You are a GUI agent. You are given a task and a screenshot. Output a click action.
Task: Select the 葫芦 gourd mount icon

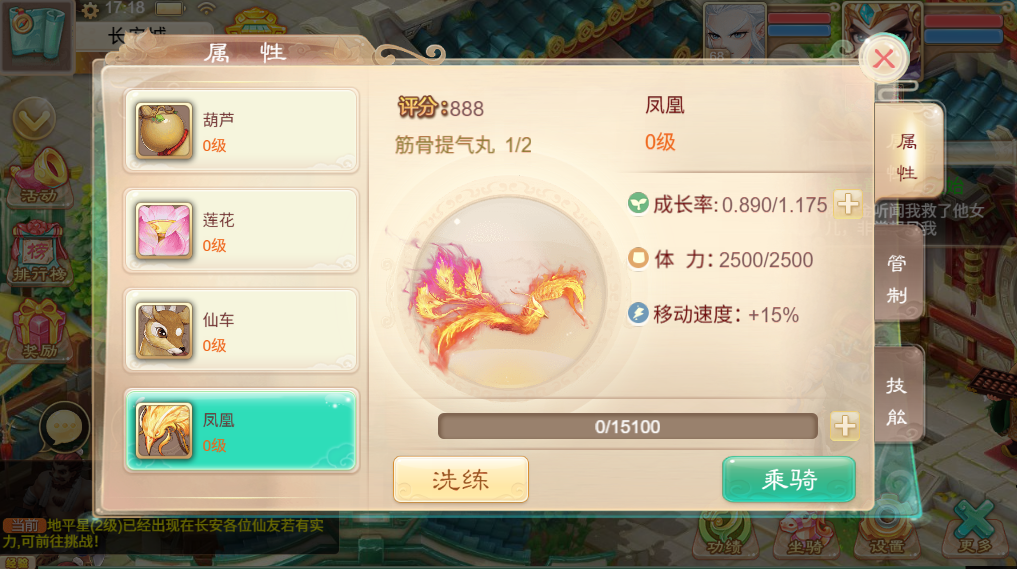point(163,130)
